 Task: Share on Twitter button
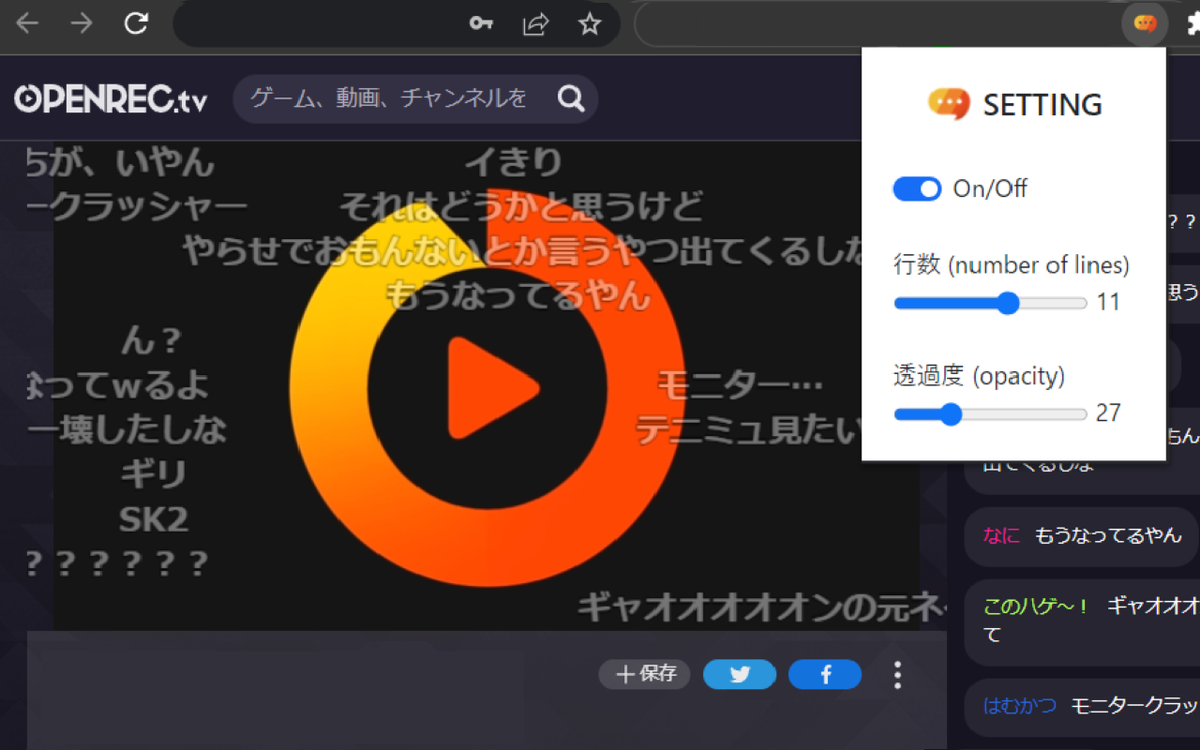[x=740, y=675]
